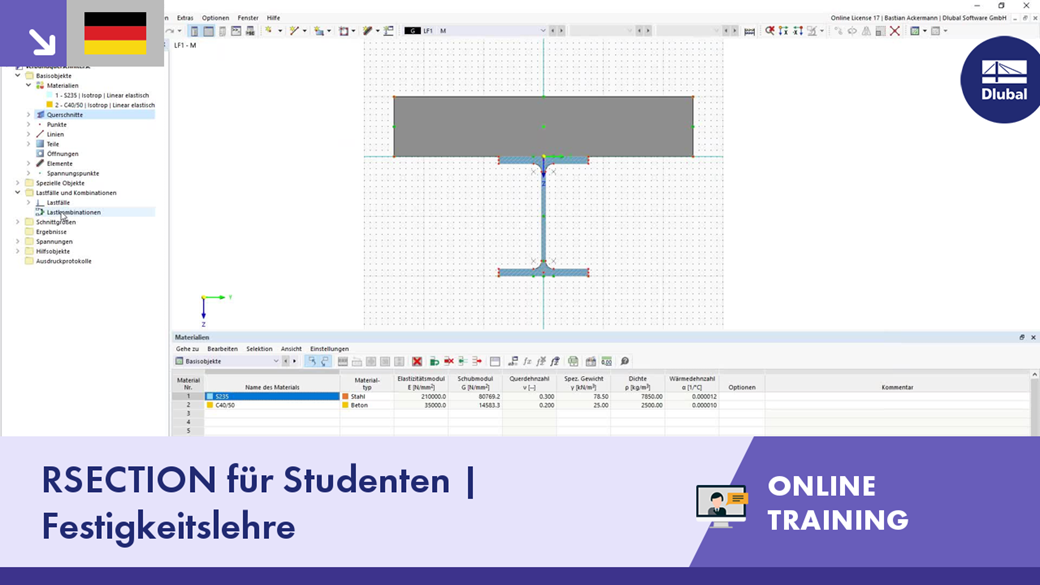Open Bearbeiten menu in Materialien panel
Image resolution: width=1040 pixels, height=585 pixels.
click(x=222, y=349)
